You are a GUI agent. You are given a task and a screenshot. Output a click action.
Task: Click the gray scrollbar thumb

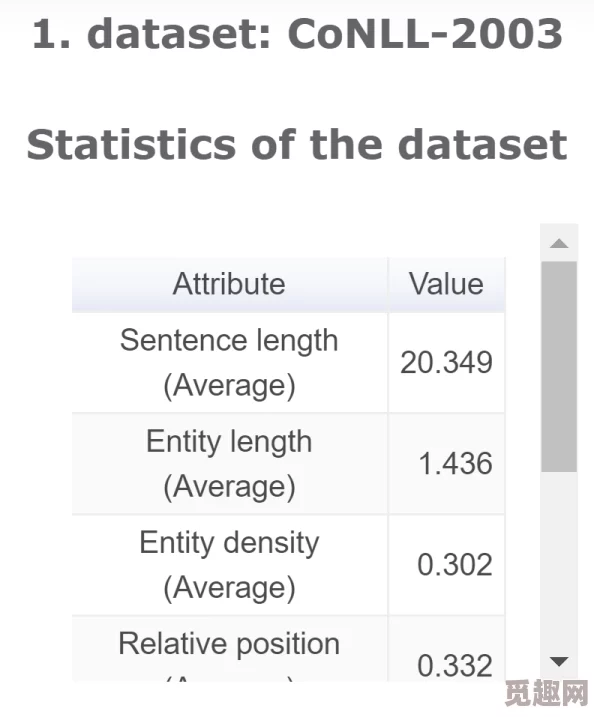click(559, 367)
